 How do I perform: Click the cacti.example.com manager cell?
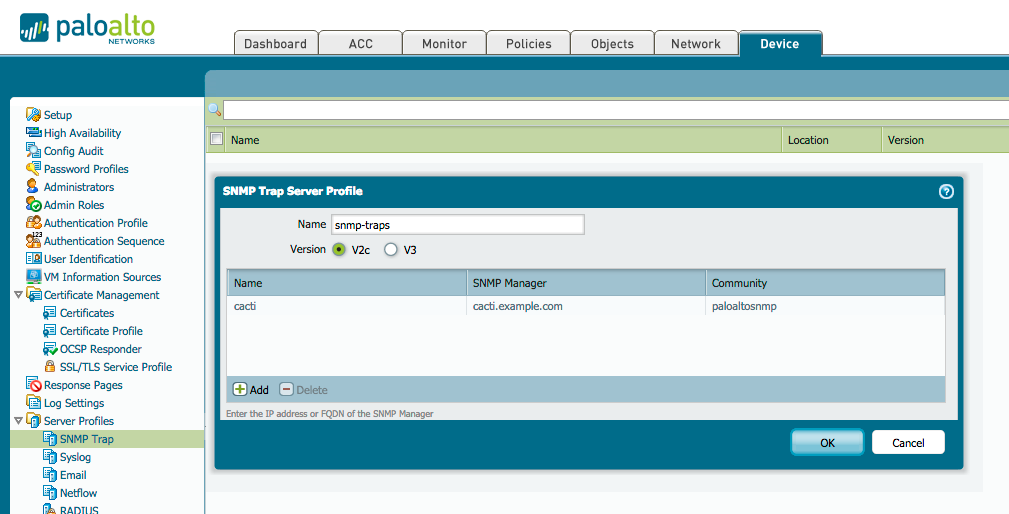[x=586, y=306]
